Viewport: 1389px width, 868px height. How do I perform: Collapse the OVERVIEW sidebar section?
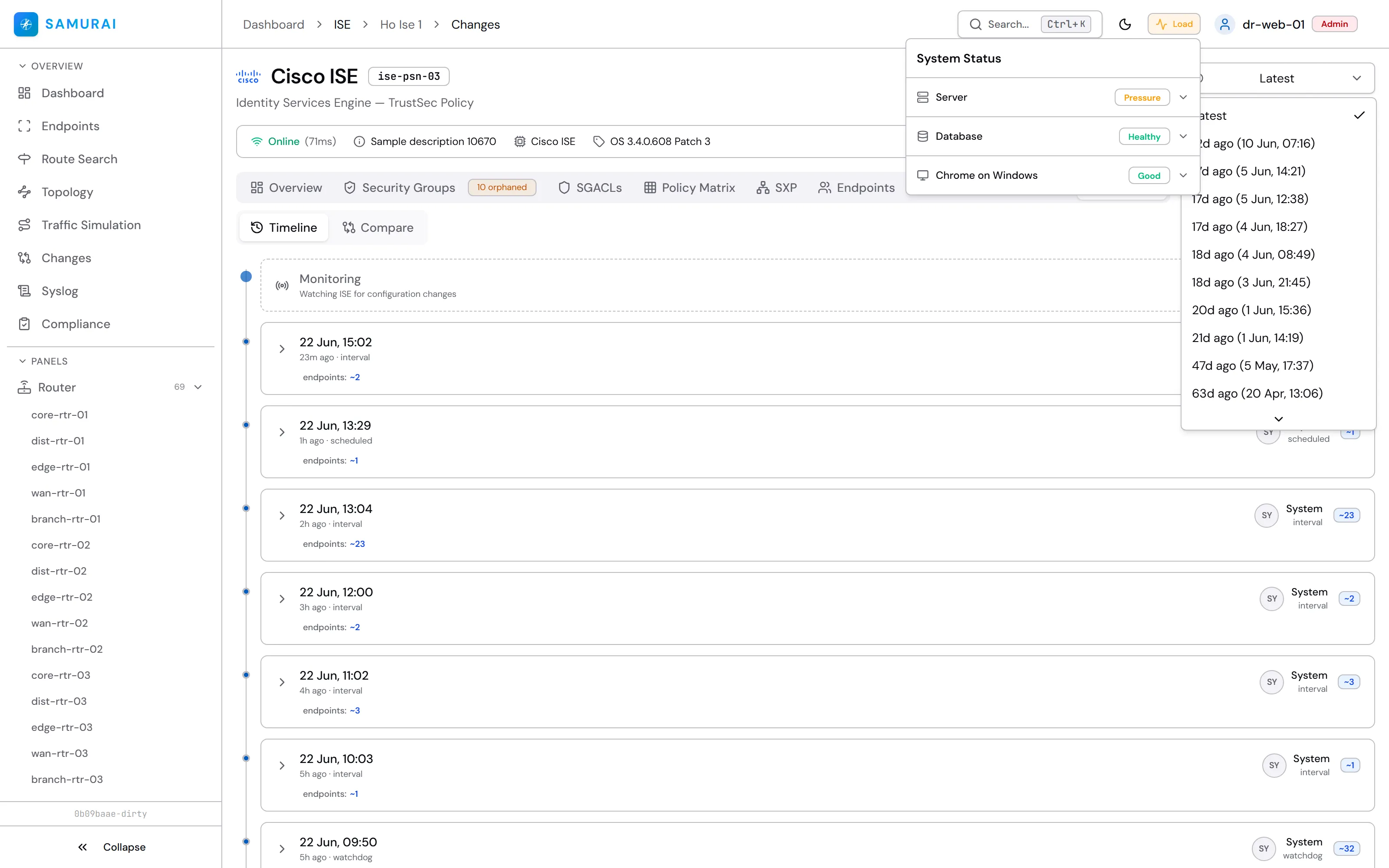click(50, 66)
